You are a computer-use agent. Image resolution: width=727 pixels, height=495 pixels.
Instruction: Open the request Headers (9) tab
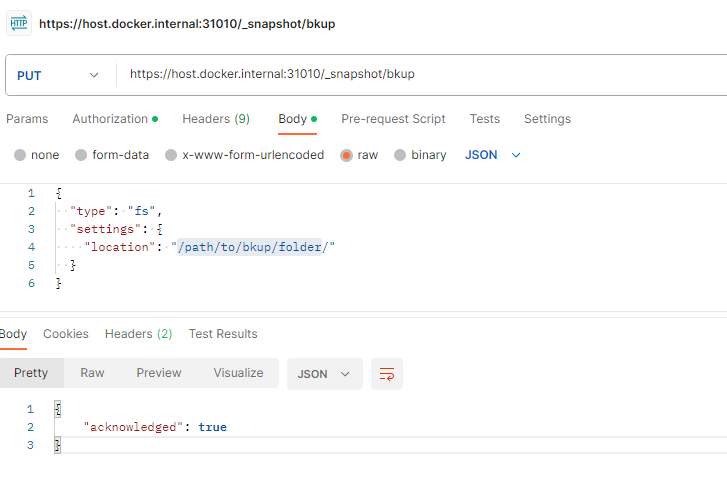tap(216, 119)
